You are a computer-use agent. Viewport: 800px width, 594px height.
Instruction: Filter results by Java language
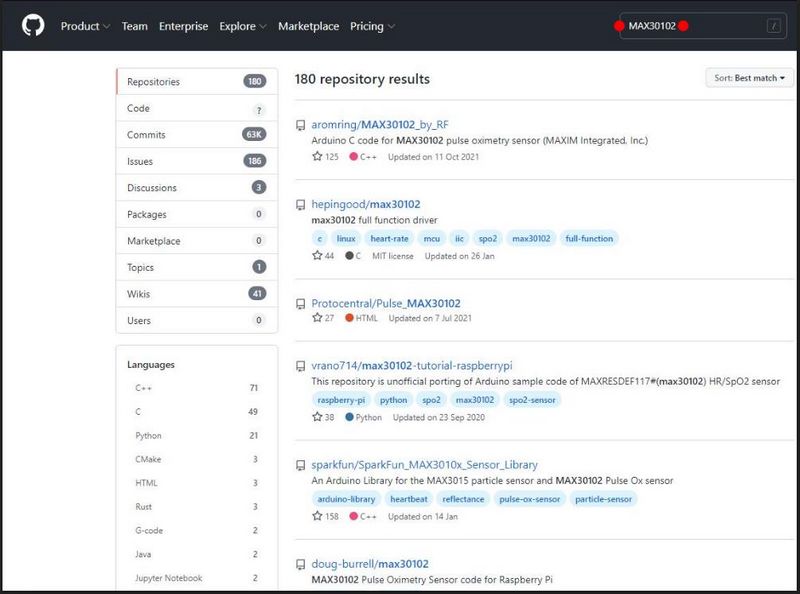tap(197, 554)
